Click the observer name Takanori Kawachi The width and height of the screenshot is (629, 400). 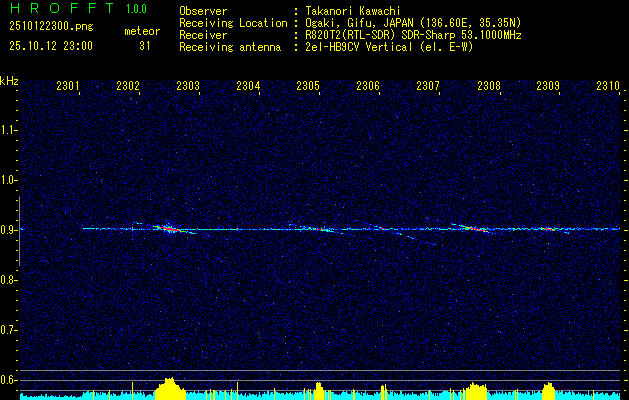click(x=353, y=11)
